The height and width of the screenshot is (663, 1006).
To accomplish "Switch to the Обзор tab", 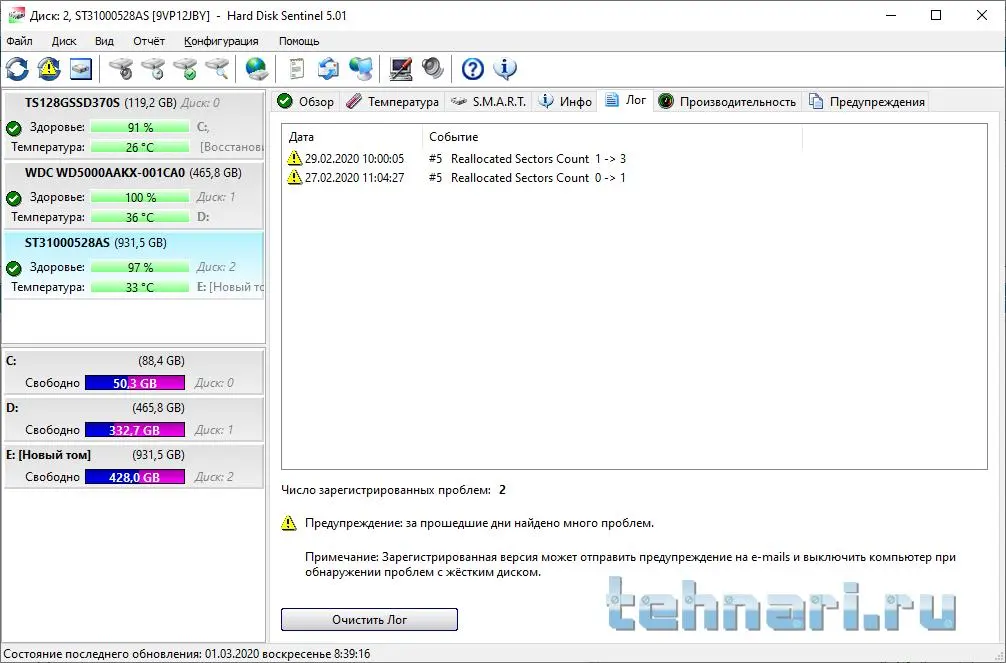I will (305, 101).
